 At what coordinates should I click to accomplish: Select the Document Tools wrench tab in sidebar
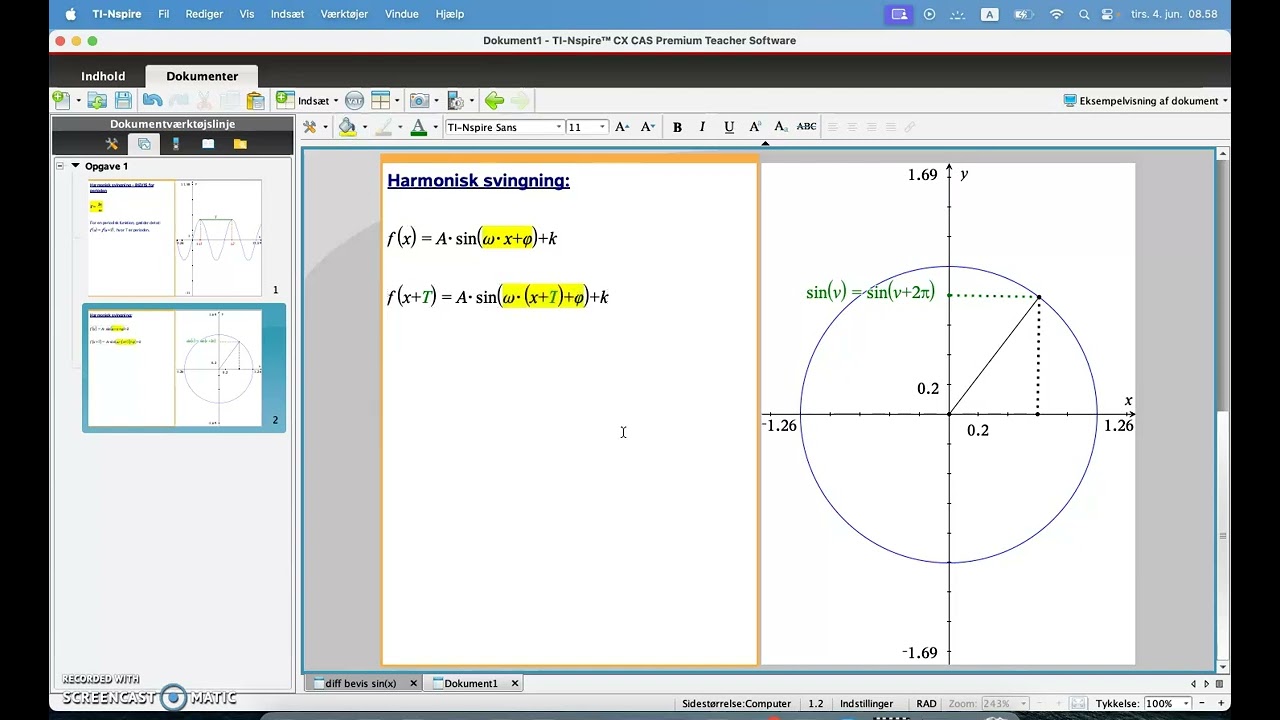[112, 144]
